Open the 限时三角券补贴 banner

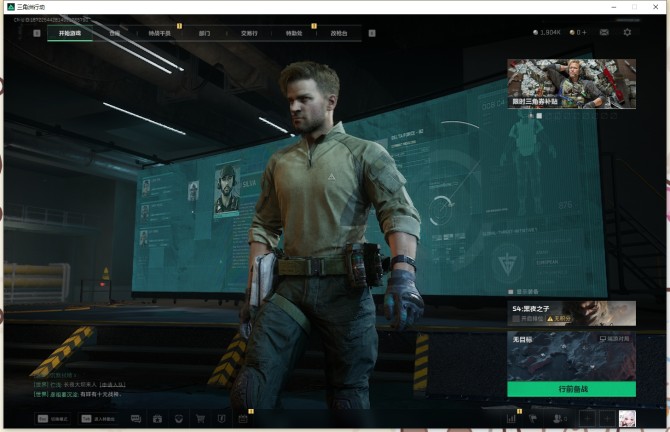coord(571,83)
